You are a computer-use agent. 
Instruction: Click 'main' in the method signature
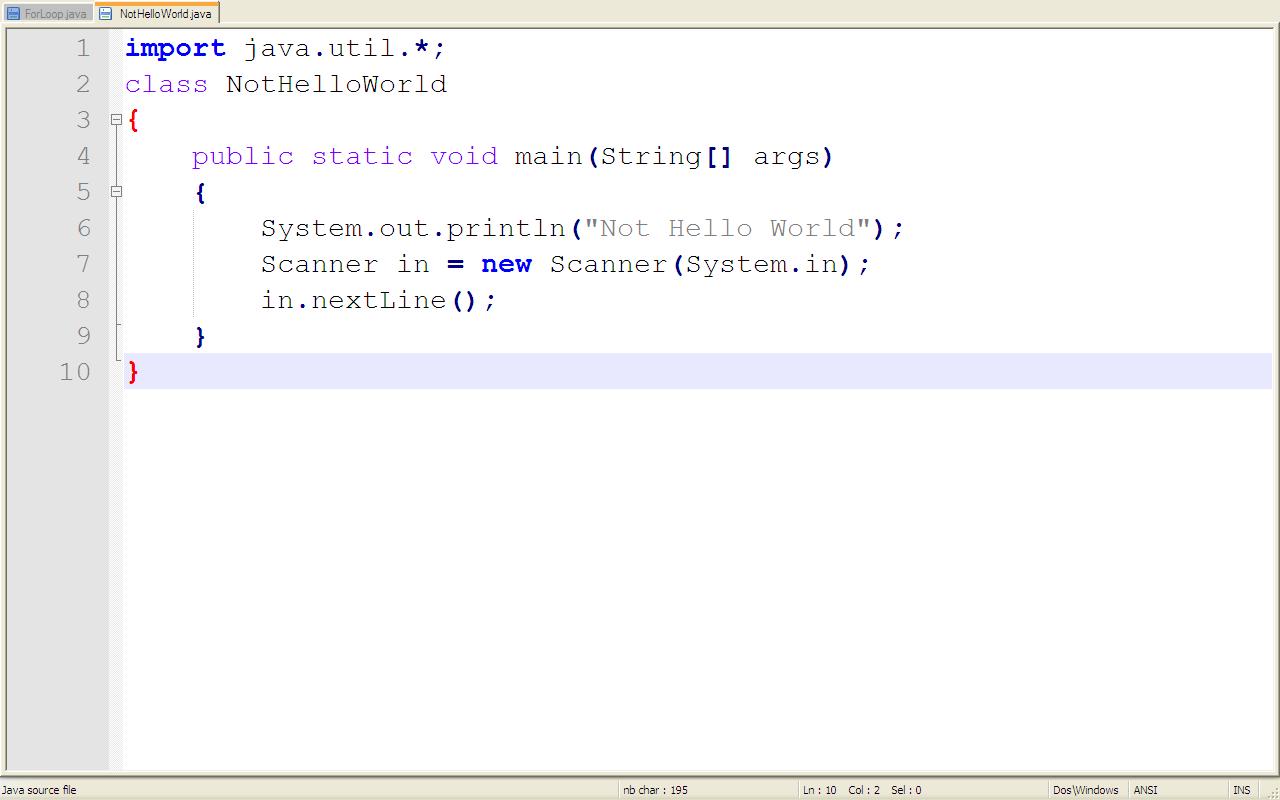click(x=548, y=156)
